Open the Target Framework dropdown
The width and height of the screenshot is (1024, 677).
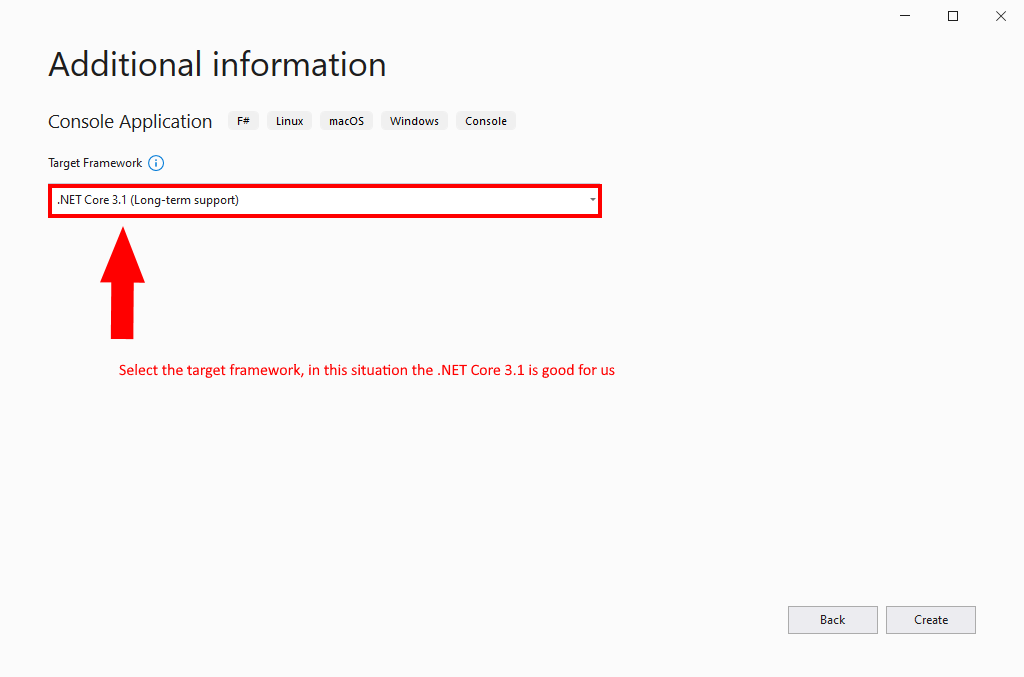coord(325,200)
